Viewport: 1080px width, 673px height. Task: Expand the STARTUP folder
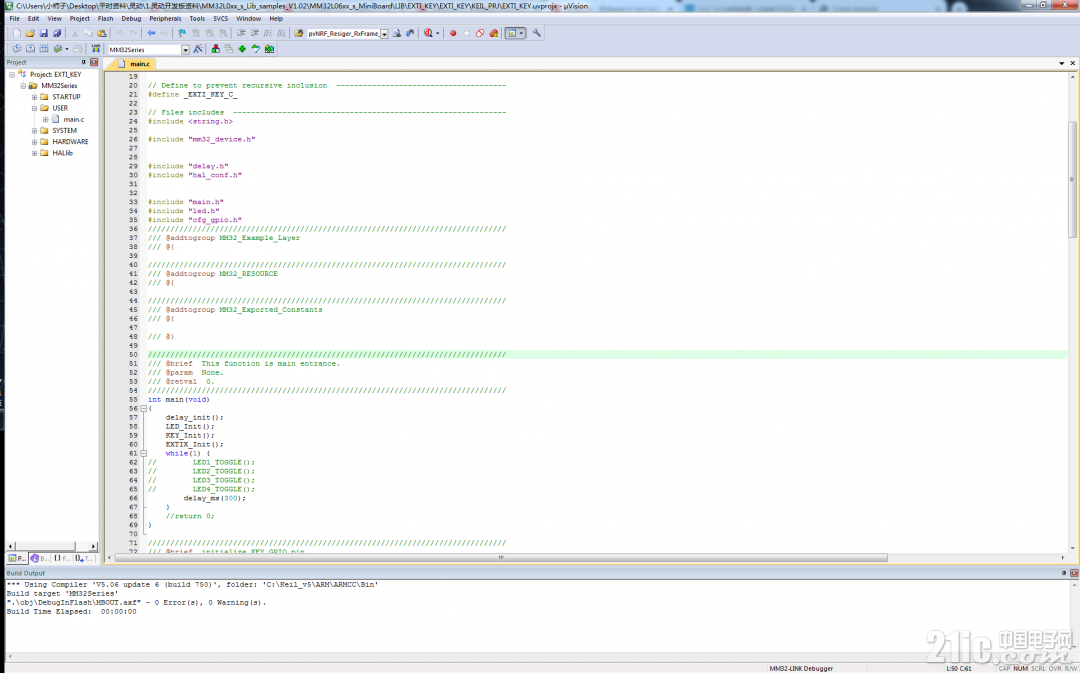34,97
